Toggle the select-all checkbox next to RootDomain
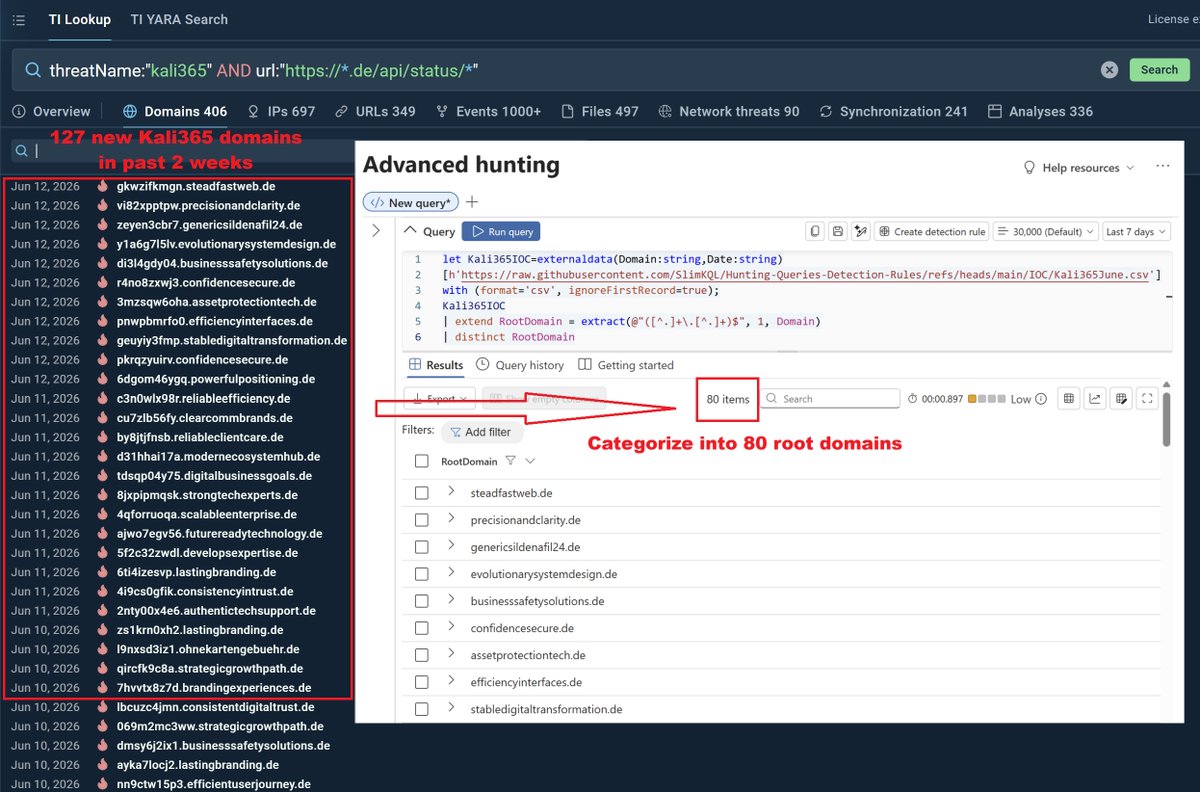 [x=421, y=461]
